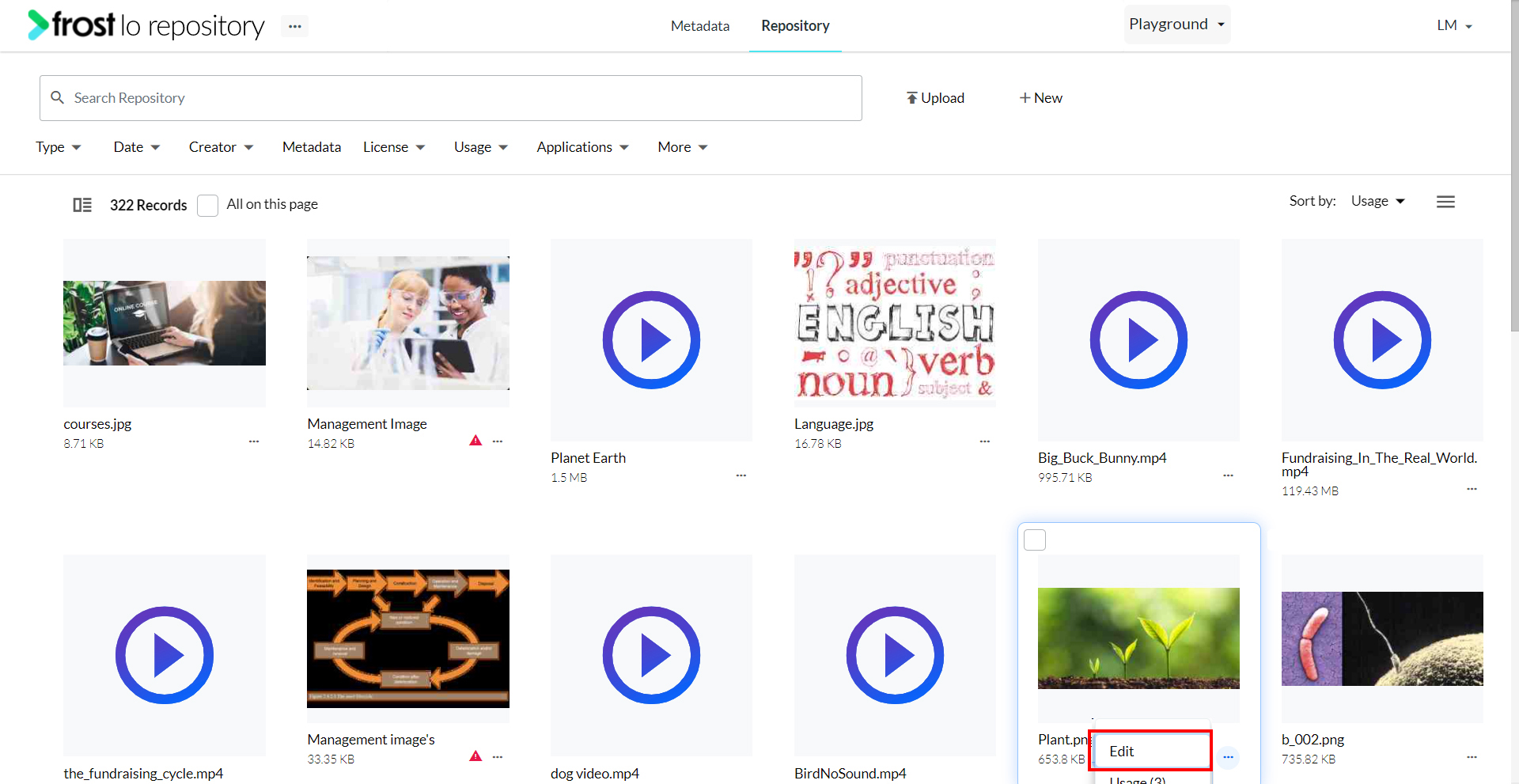This screenshot has width=1519, height=784.
Task: Click the frost logo icon
Action: coord(38,25)
